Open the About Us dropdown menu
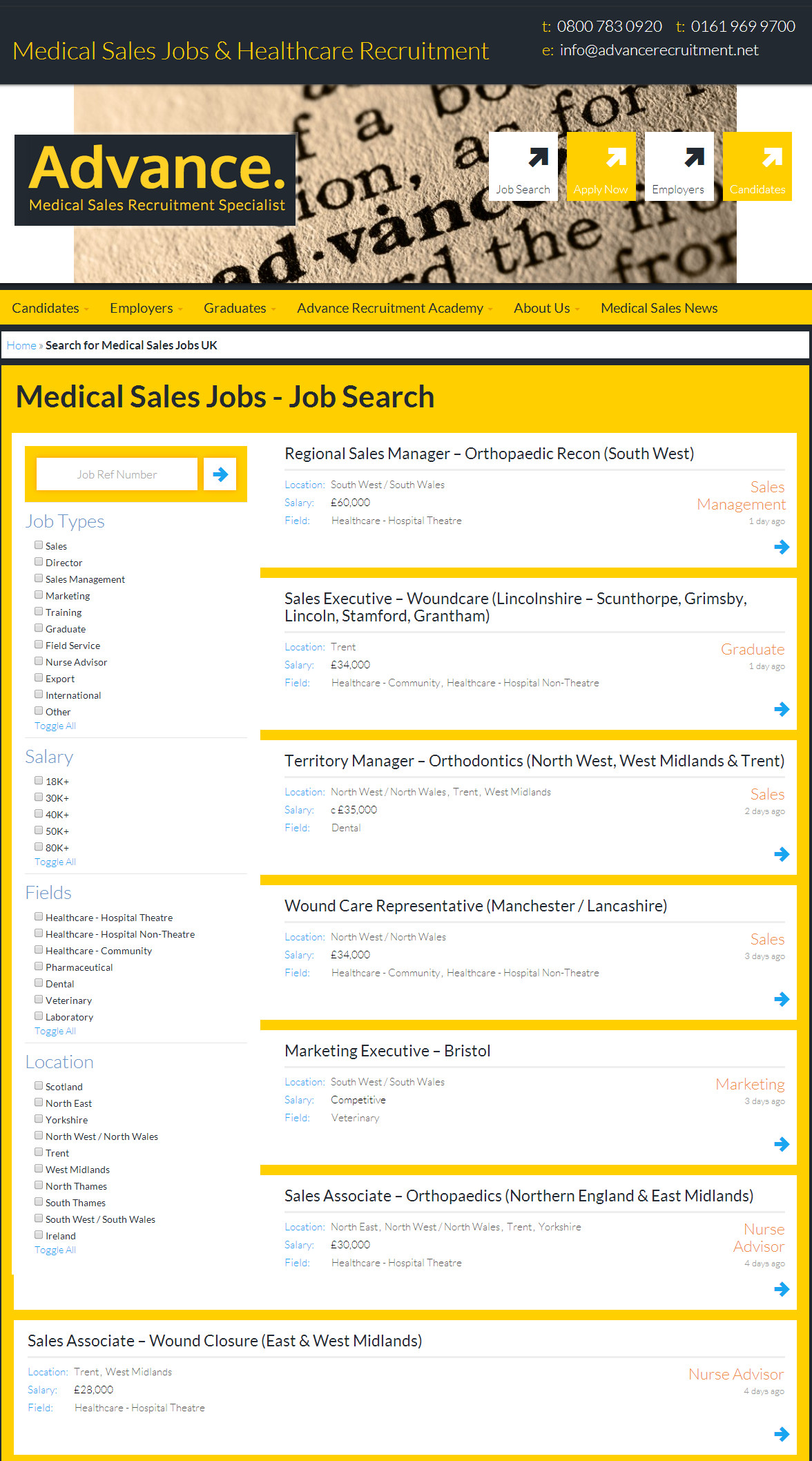The width and height of the screenshot is (812, 1461). click(x=547, y=308)
